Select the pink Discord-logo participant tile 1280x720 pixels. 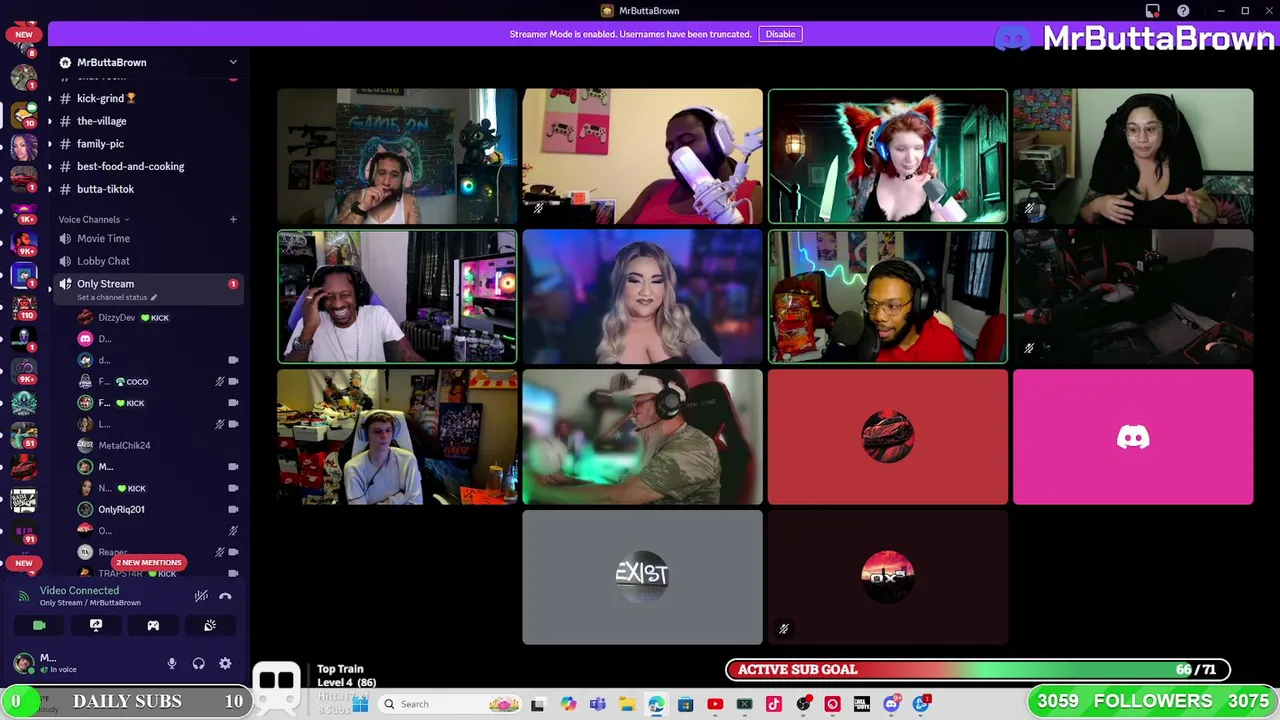pos(1133,437)
